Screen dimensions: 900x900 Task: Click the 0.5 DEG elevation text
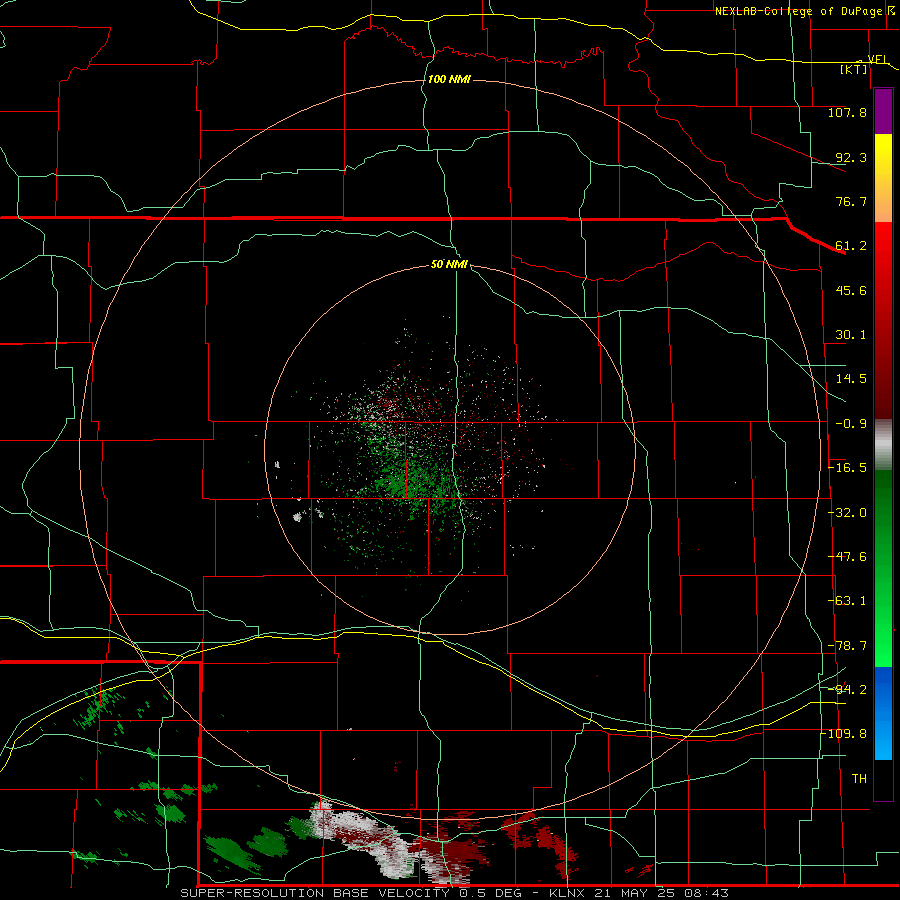point(490,893)
